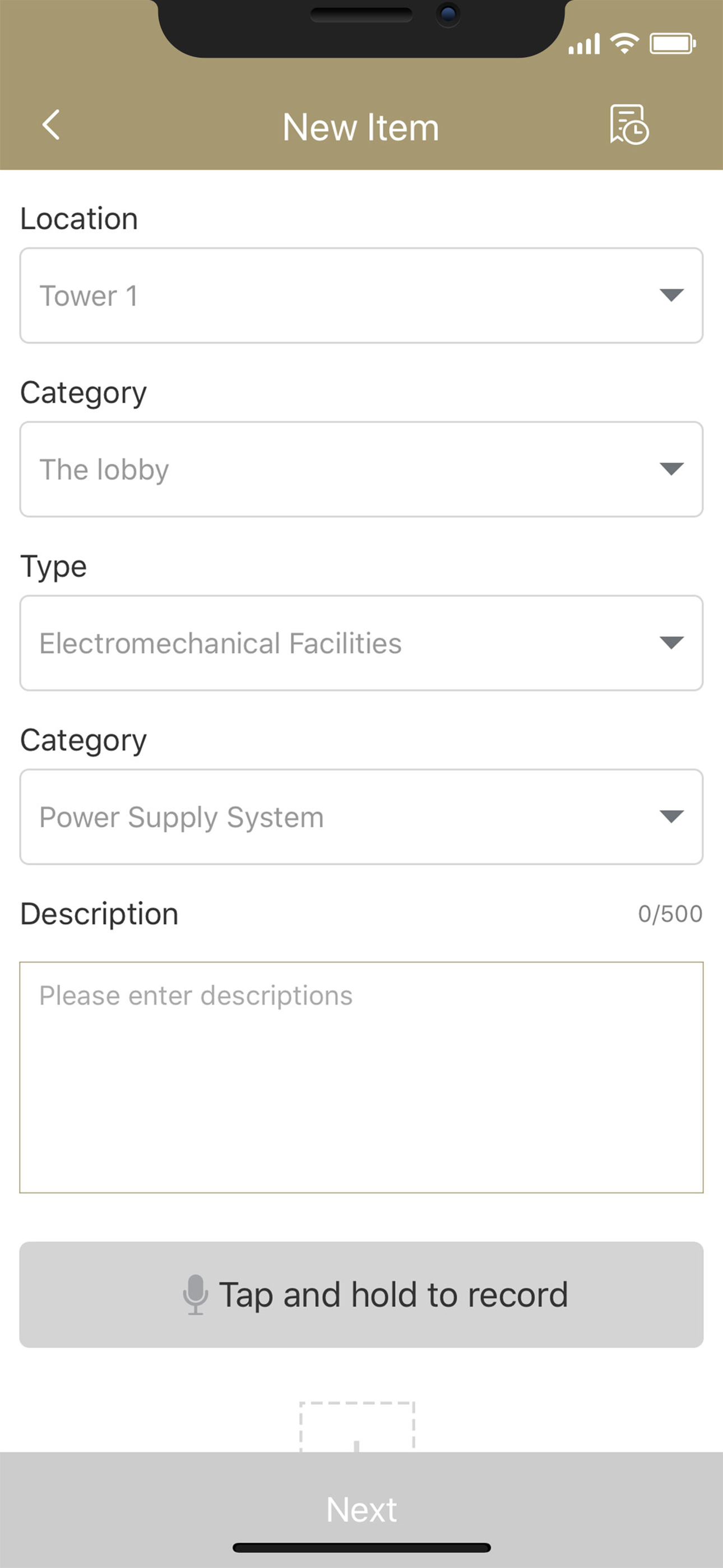Tap the Wi-Fi status icon
The width and height of the screenshot is (723, 1568).
point(624,44)
